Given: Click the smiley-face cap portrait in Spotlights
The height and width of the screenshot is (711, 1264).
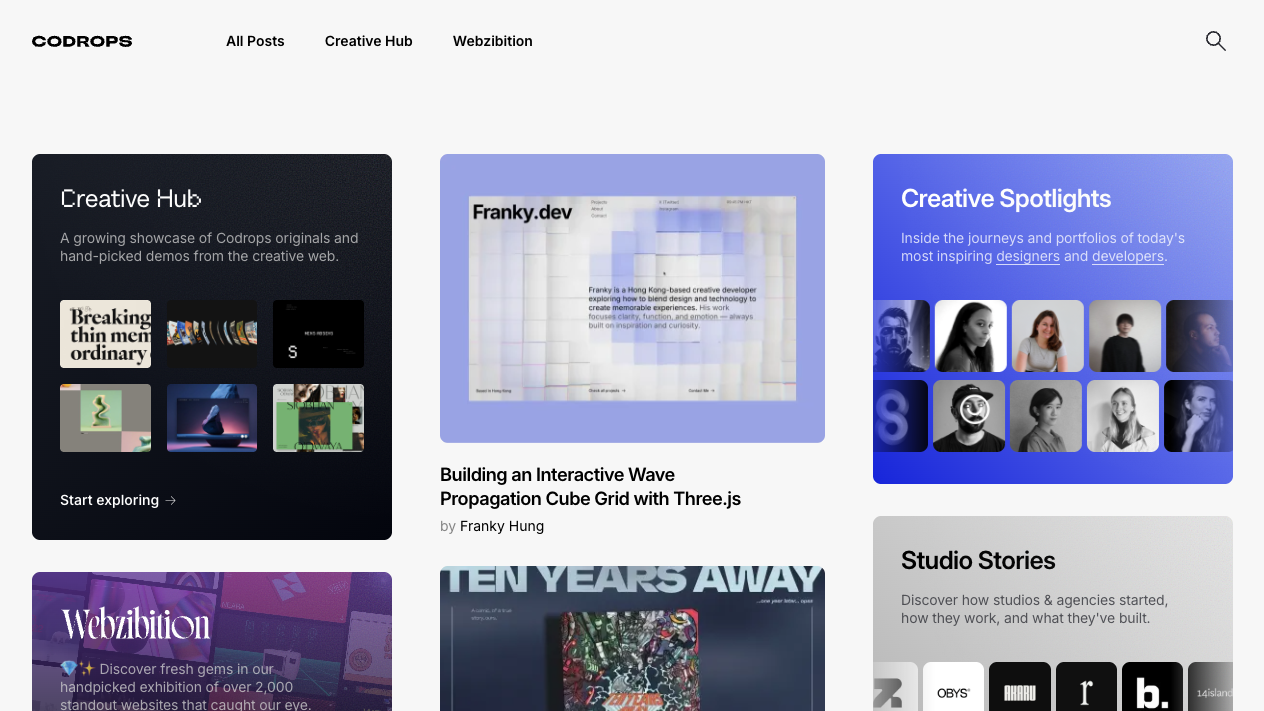Looking at the screenshot, I should coord(969,416).
